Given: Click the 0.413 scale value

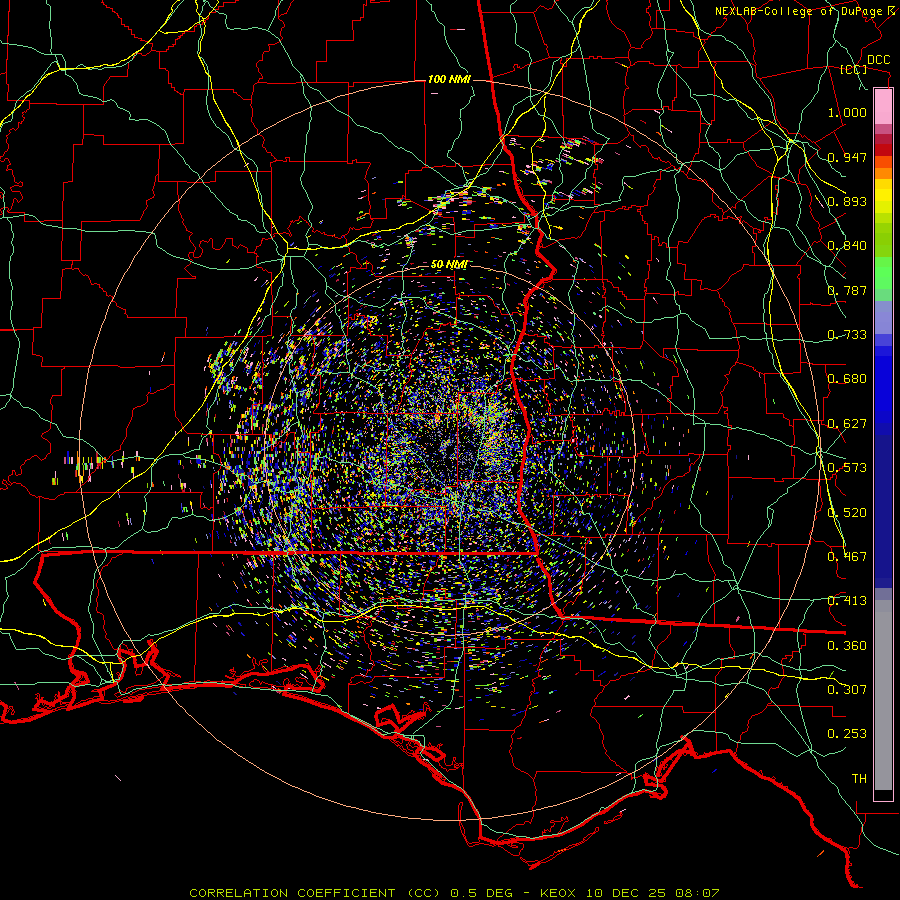Looking at the screenshot, I should pyautogui.click(x=847, y=601).
